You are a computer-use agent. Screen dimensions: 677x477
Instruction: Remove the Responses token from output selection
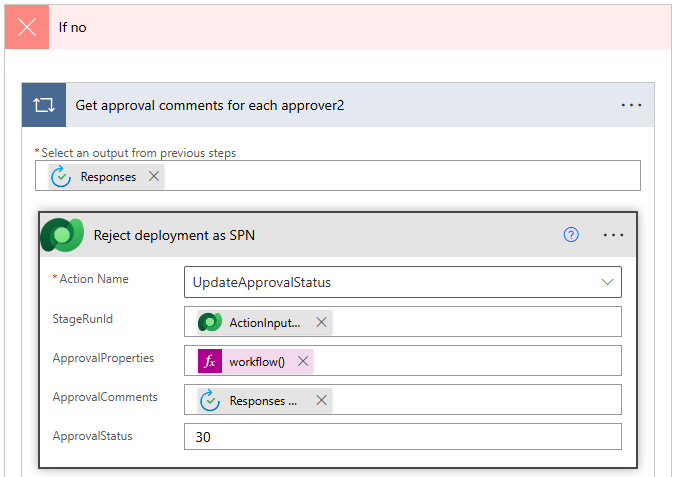pos(153,177)
